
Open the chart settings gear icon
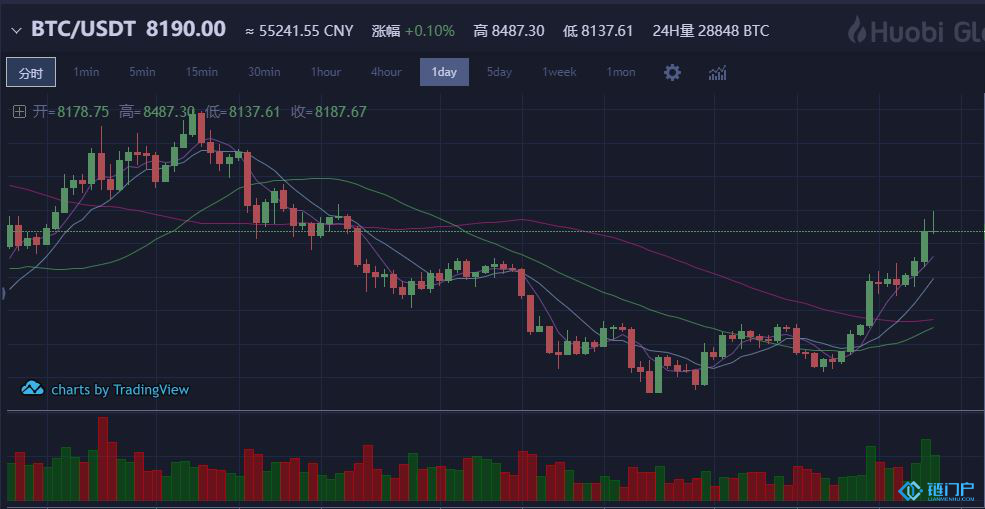click(x=672, y=73)
